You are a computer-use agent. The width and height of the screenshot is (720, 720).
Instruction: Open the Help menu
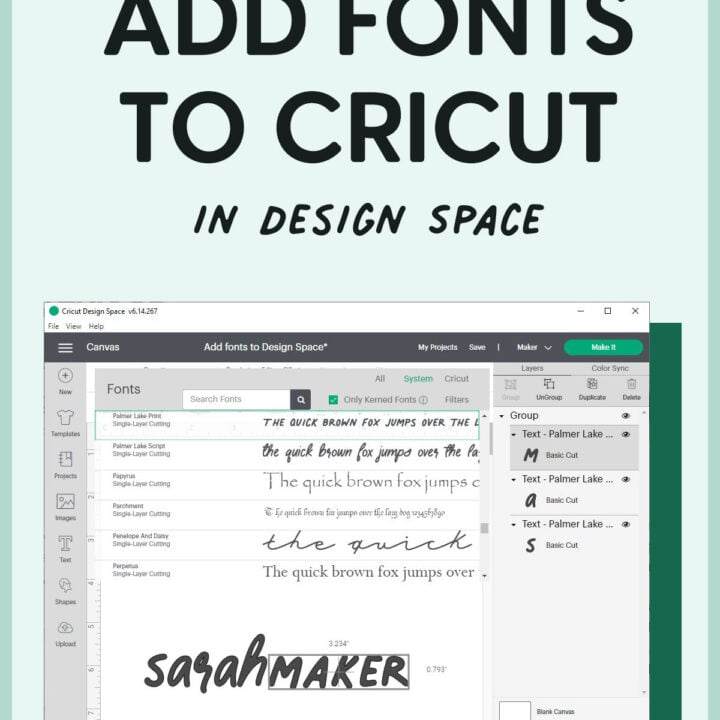(x=96, y=326)
